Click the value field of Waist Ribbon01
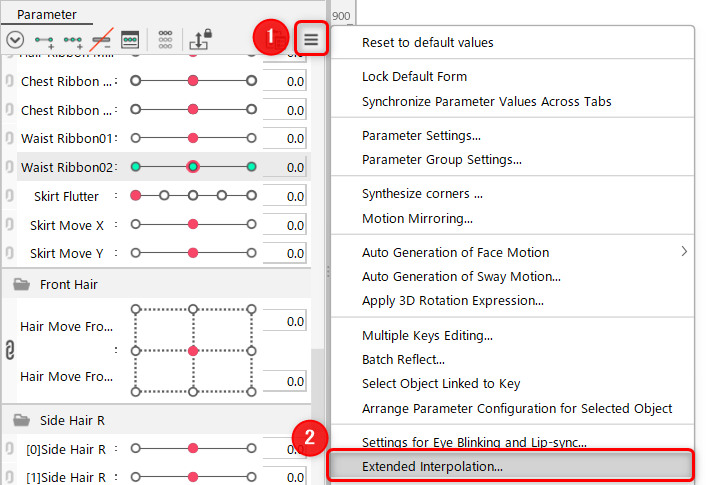Image resolution: width=707 pixels, height=485 pixels. pos(285,138)
